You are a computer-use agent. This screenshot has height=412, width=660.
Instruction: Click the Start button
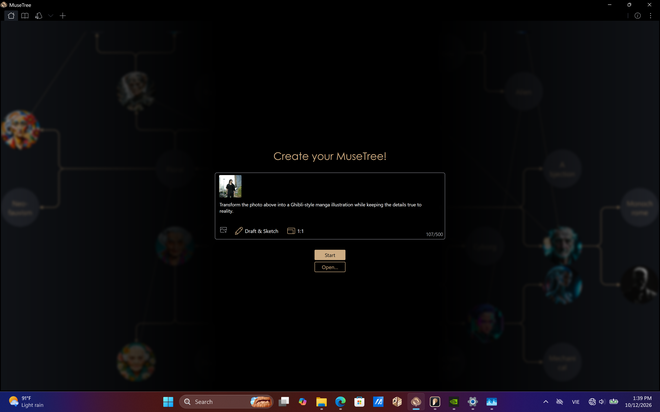click(330, 255)
